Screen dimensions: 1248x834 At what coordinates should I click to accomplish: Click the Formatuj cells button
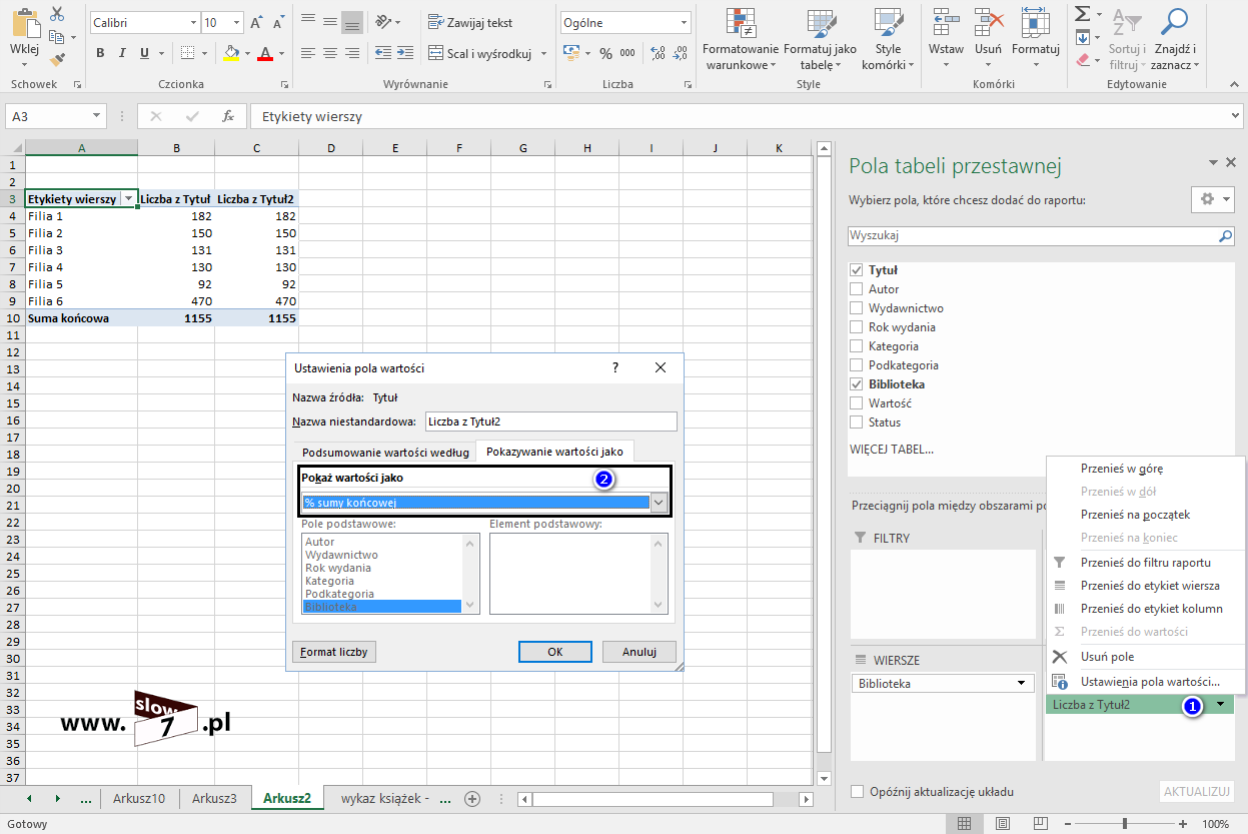point(1035,40)
